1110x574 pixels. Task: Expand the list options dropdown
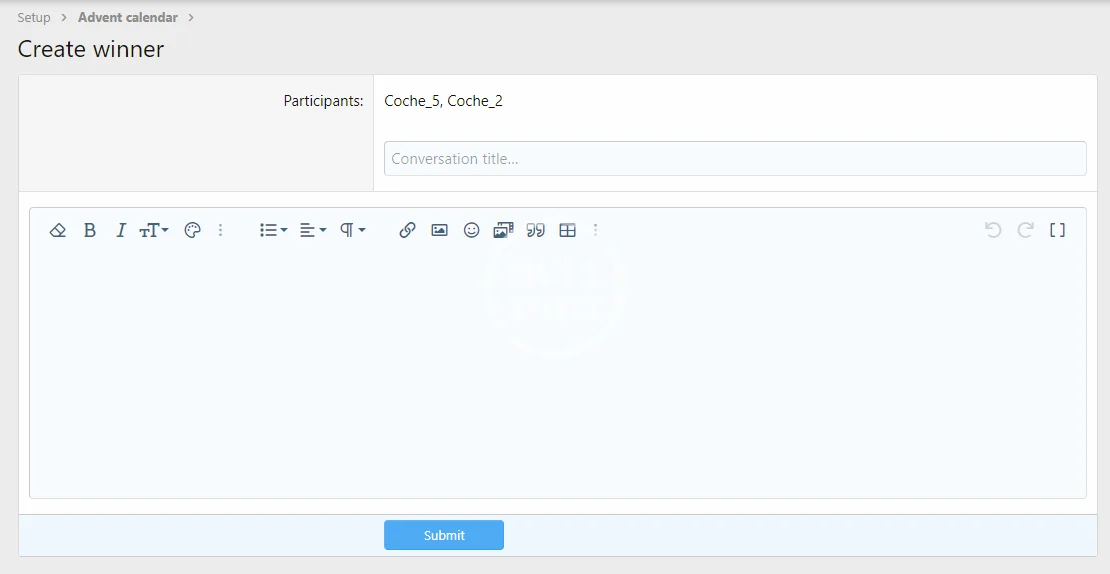273,230
